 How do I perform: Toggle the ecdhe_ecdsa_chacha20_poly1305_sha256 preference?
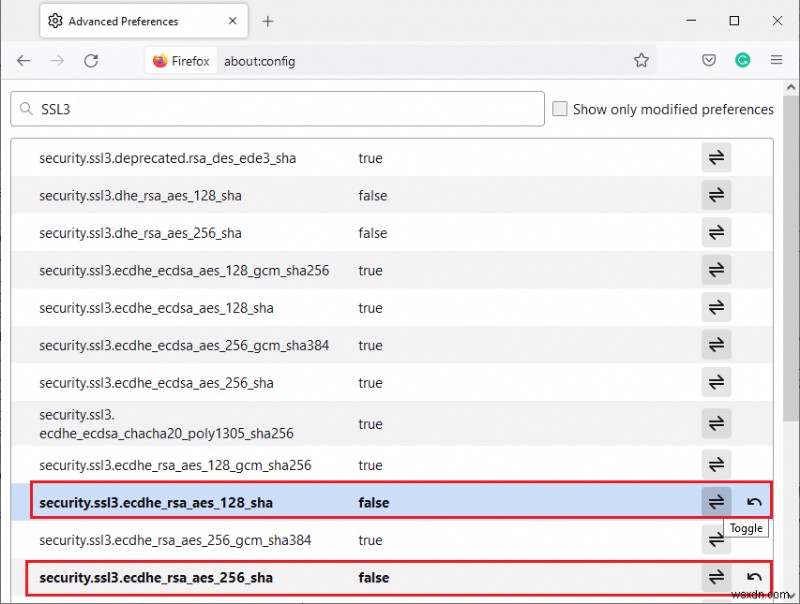pos(716,423)
